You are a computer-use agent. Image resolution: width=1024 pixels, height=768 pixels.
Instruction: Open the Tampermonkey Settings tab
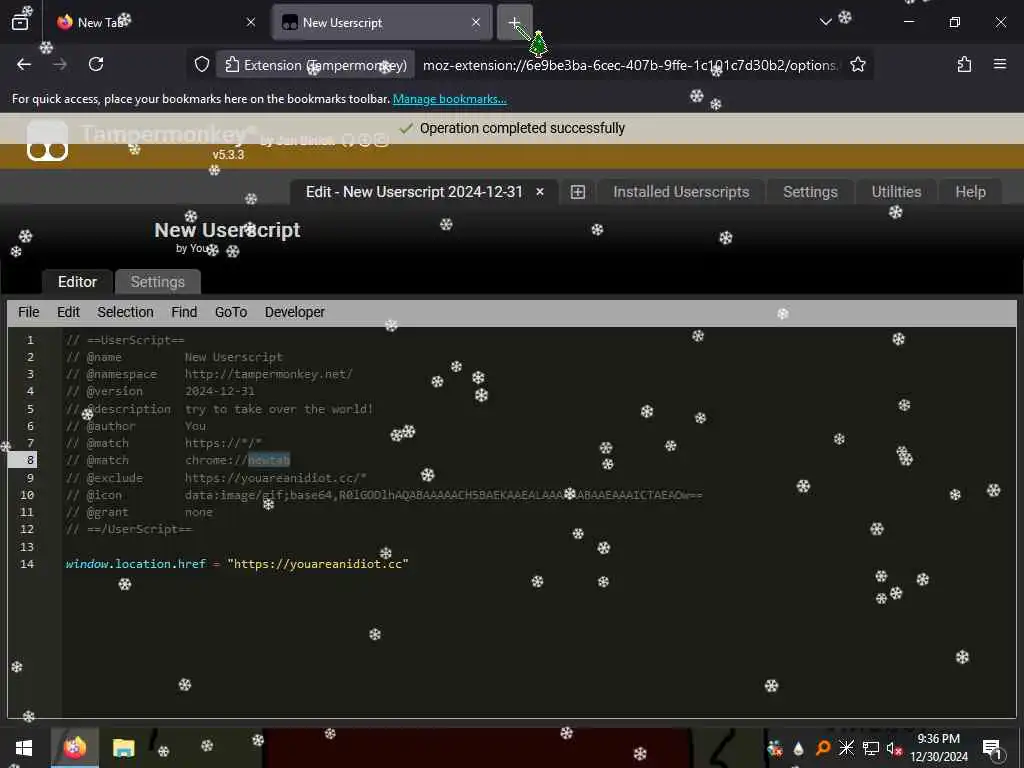pyautogui.click(x=810, y=192)
